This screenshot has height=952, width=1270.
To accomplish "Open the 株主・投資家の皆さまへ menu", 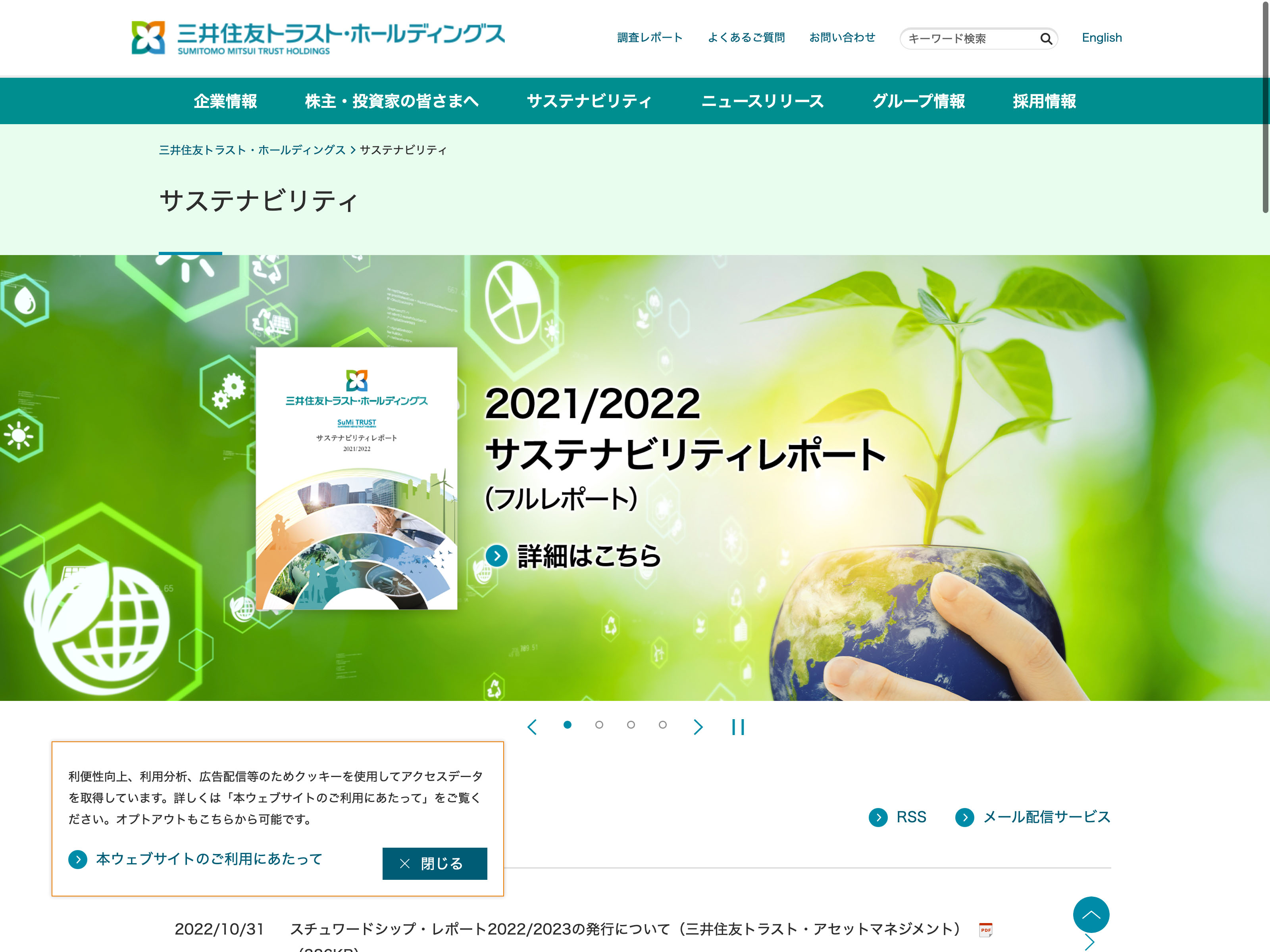I will pyautogui.click(x=392, y=101).
